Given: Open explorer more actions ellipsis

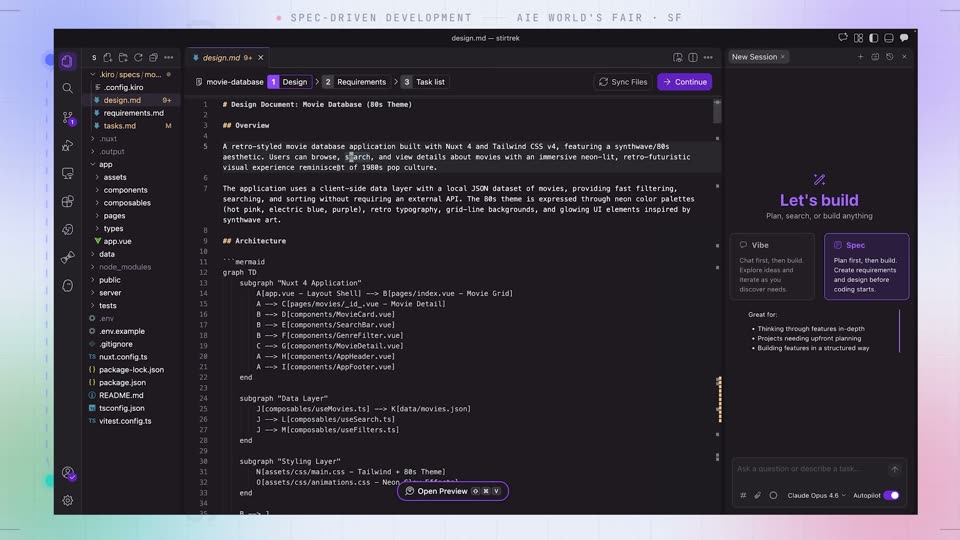Looking at the screenshot, I should 168,58.
